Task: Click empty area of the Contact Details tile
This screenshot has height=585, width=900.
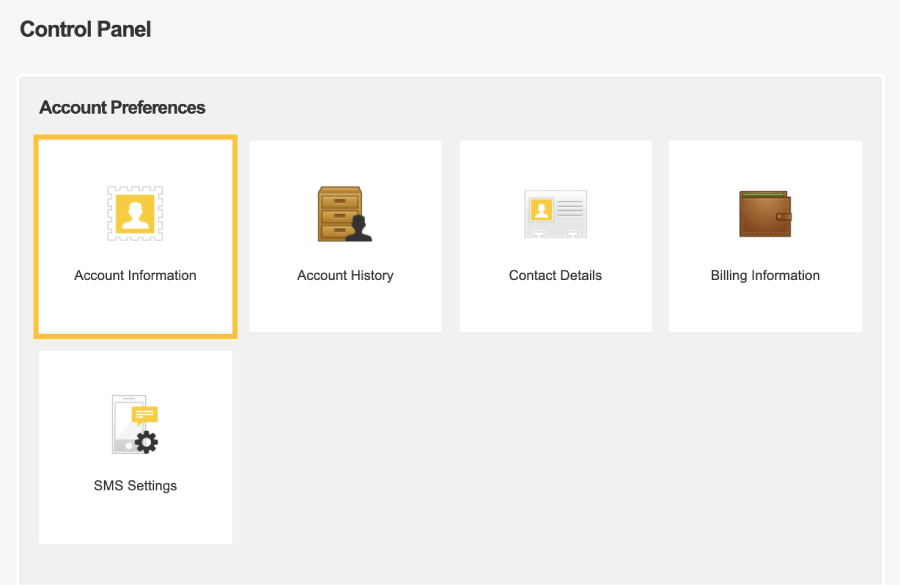Action: pos(555,307)
